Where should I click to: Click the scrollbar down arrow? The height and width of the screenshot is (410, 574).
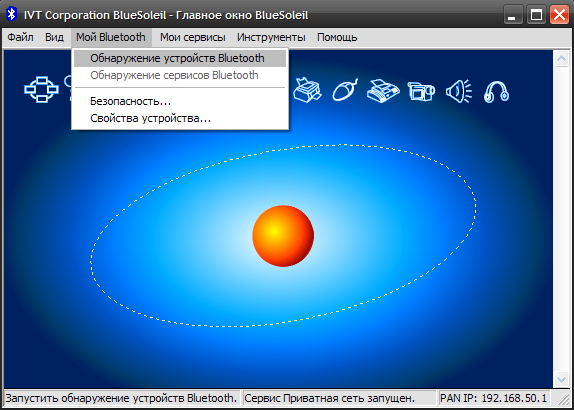(561, 379)
